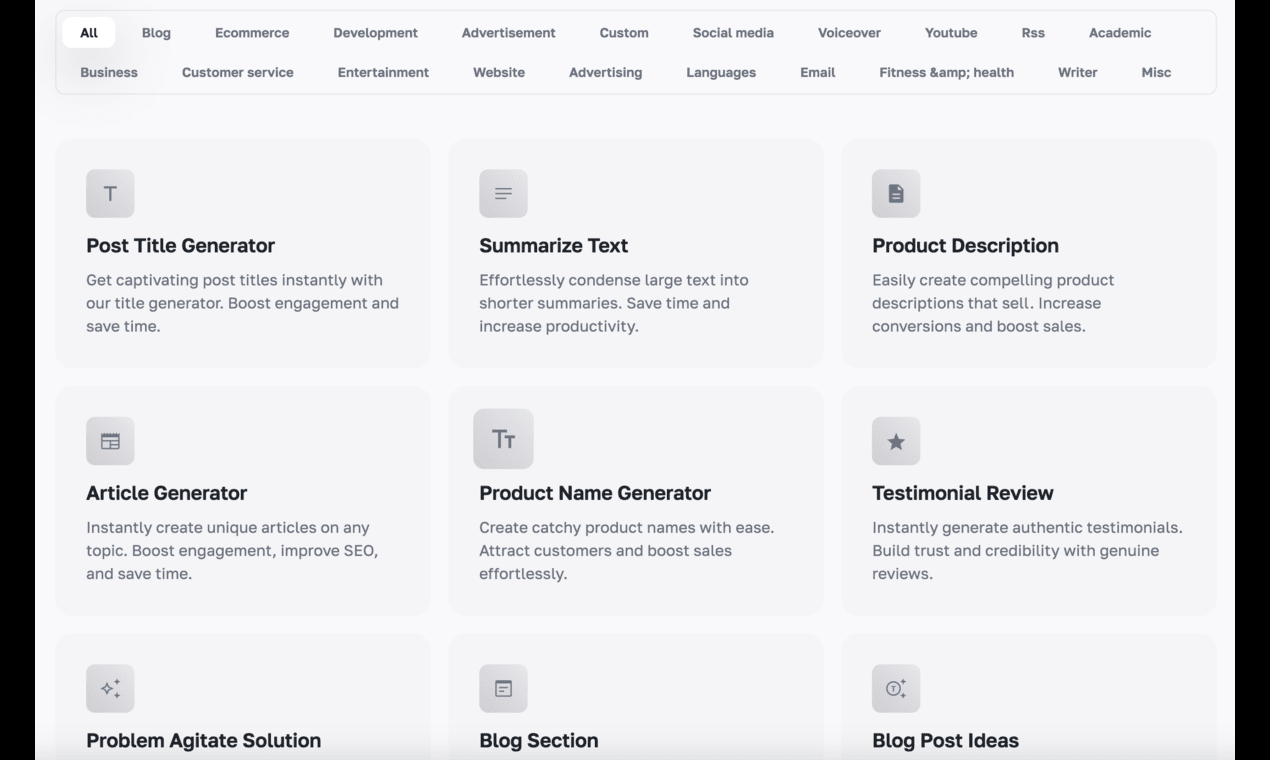Image resolution: width=1270 pixels, height=760 pixels.
Task: Click the Article Generator layout icon
Action: pyautogui.click(x=110, y=441)
